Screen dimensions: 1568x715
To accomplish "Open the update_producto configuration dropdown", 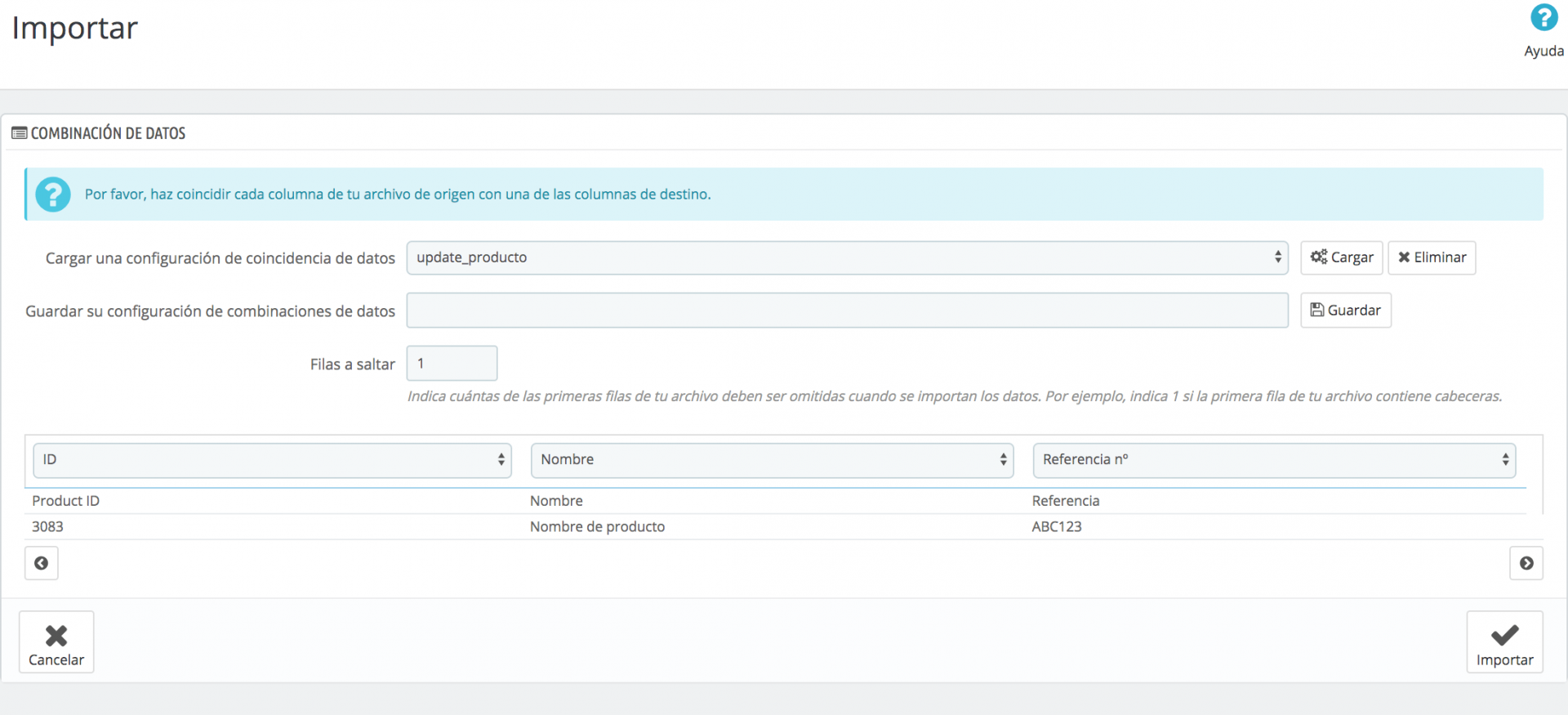I will (x=847, y=257).
